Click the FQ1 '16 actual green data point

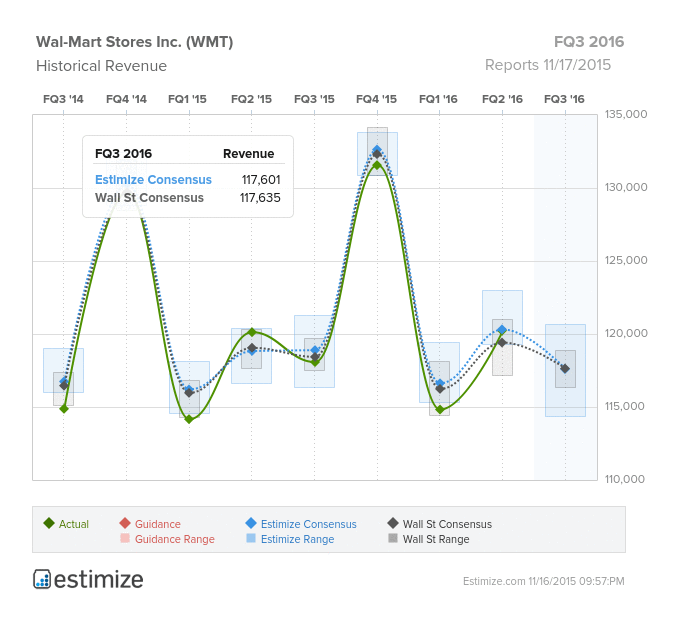(x=440, y=409)
